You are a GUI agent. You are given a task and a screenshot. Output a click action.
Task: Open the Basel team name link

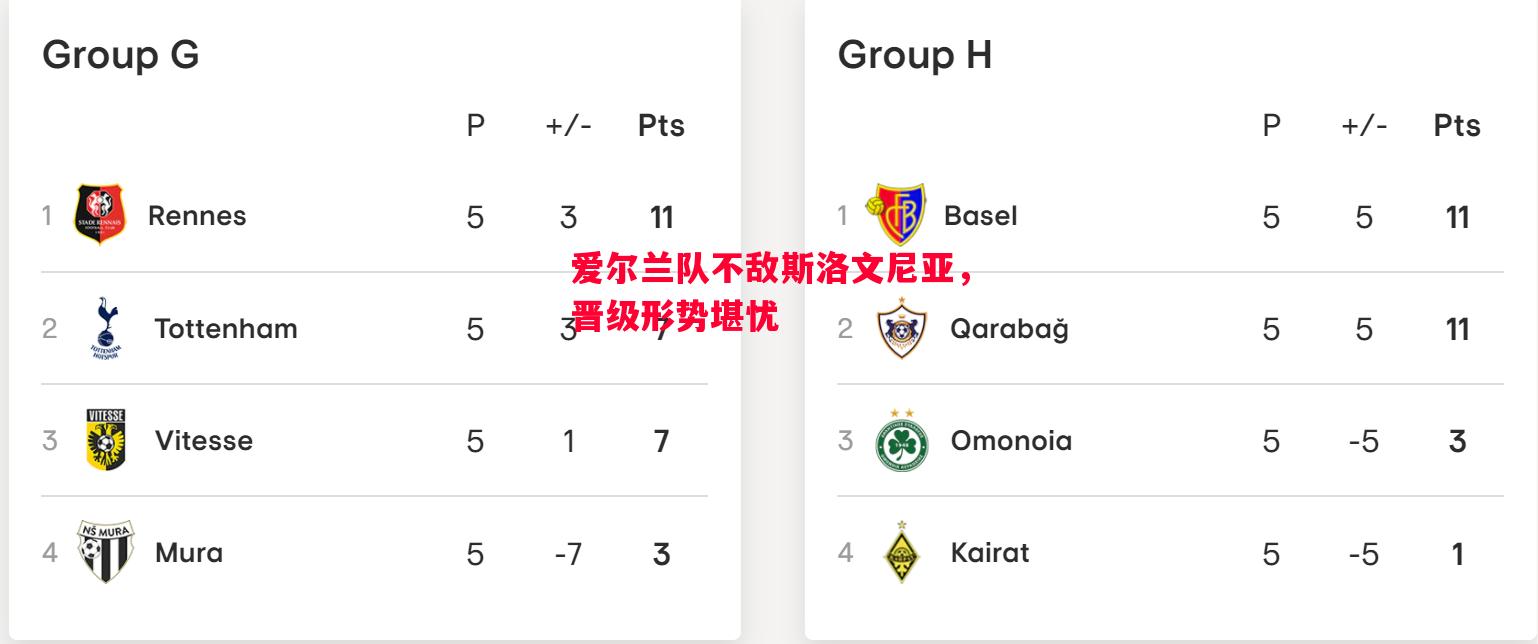981,216
